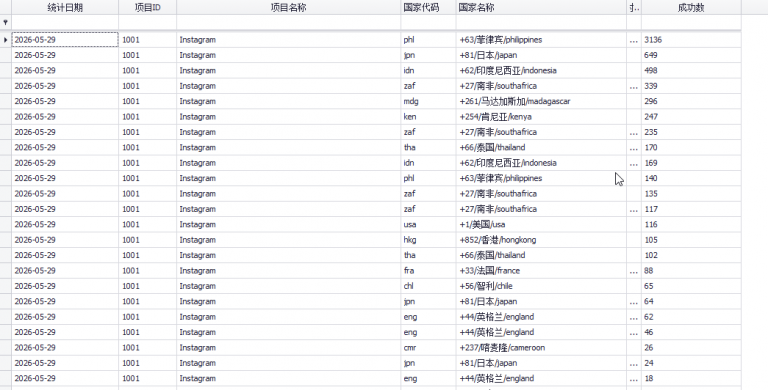Click the +44/英格兰/england cell in the 62 row
This screenshot has width=768, height=390.
pyautogui.click(x=541, y=317)
